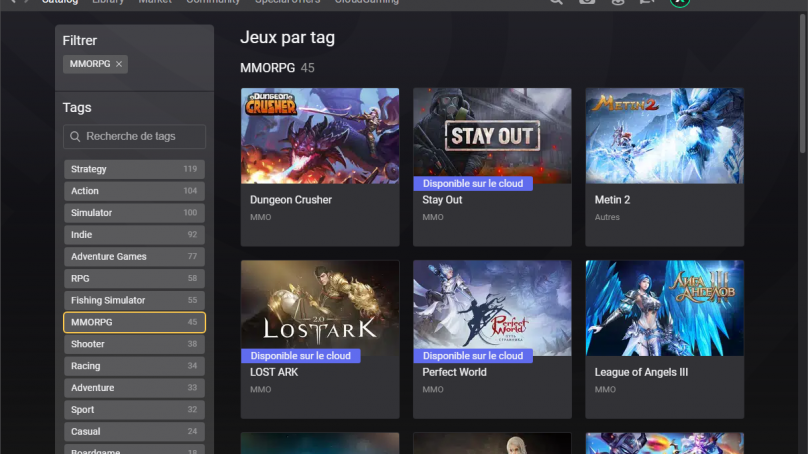Viewport: 808px width, 454px height.
Task: Click LOST ARK's Disponible sur le cloud badge
Action: tap(301, 356)
